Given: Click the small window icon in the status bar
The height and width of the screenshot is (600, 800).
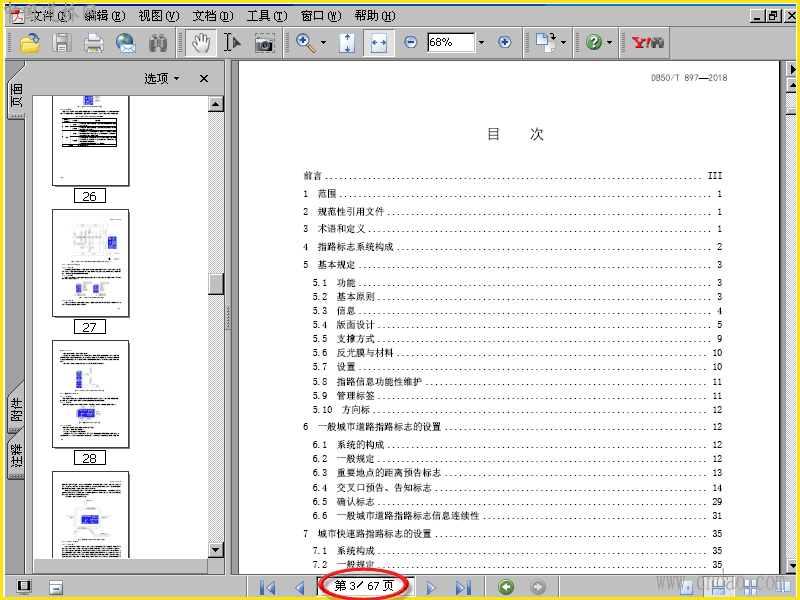Looking at the screenshot, I should 56,587.
